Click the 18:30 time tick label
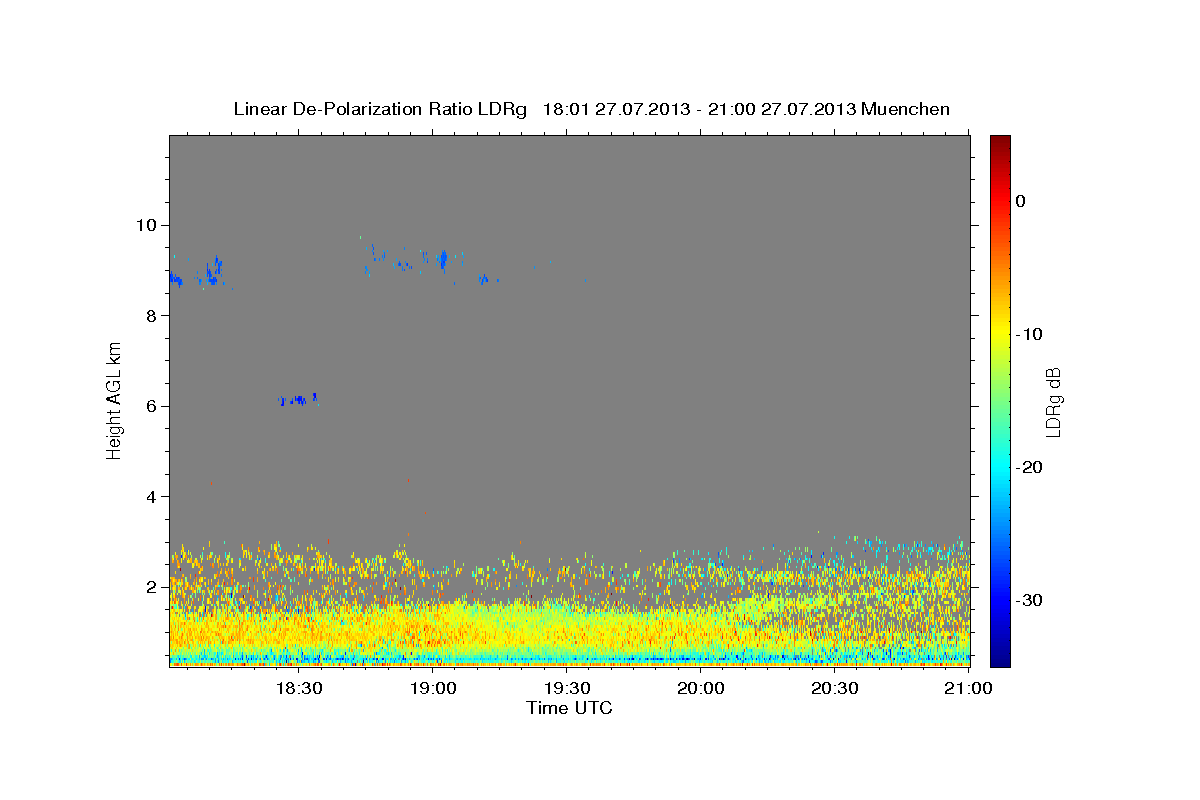The image size is (1200, 800). 299,689
